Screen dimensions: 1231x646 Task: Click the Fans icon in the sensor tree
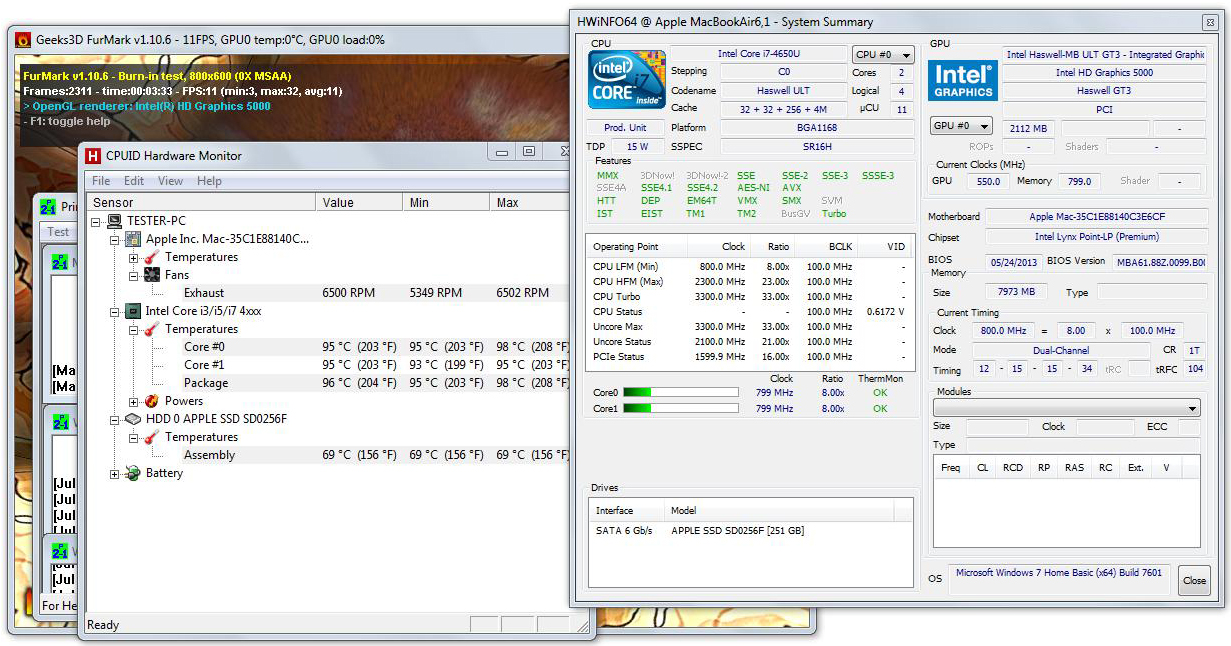pyautogui.click(x=152, y=275)
